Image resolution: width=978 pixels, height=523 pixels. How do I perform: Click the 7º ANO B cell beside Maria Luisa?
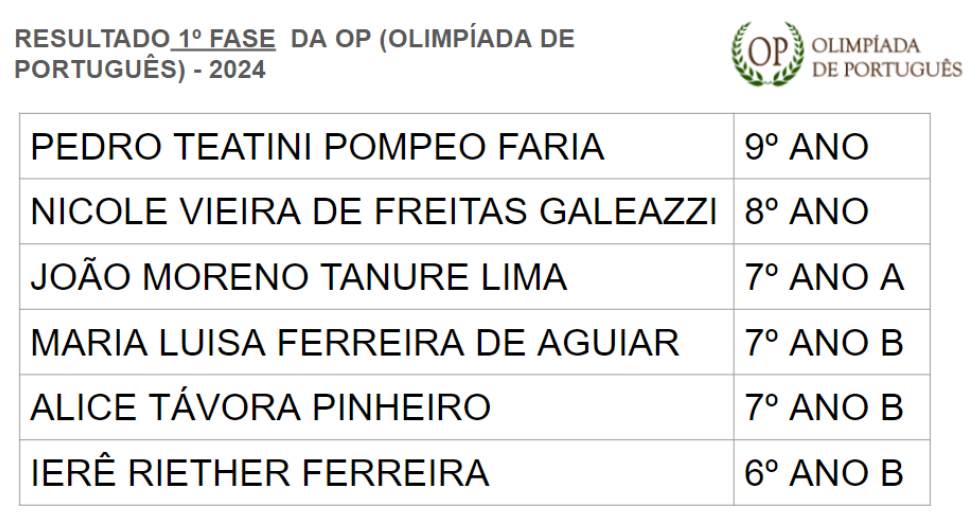[x=832, y=342]
